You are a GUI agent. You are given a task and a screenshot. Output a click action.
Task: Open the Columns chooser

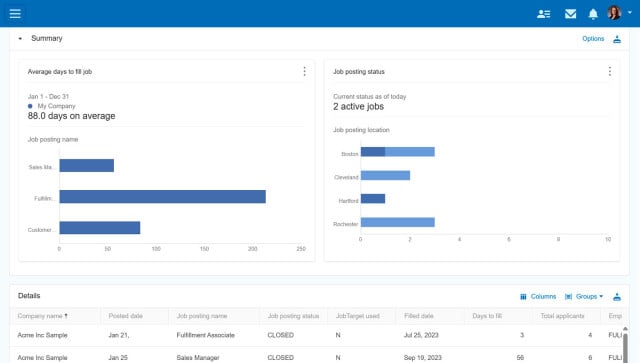pyautogui.click(x=538, y=296)
